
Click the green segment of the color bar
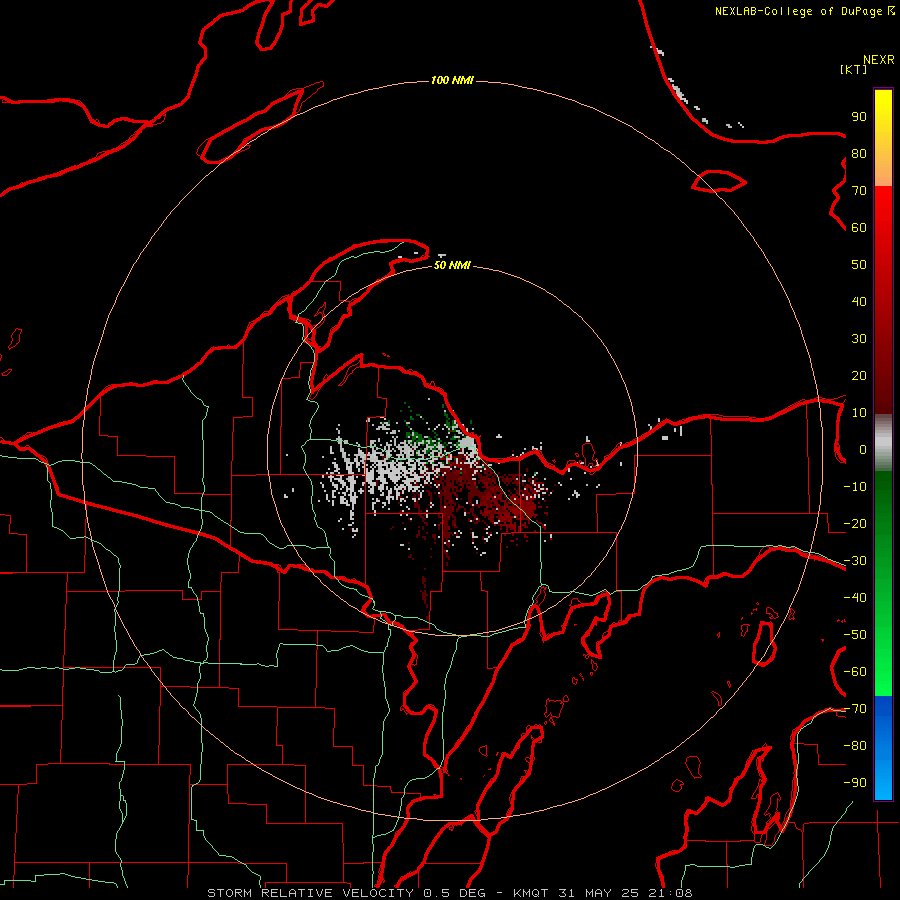pos(883,584)
